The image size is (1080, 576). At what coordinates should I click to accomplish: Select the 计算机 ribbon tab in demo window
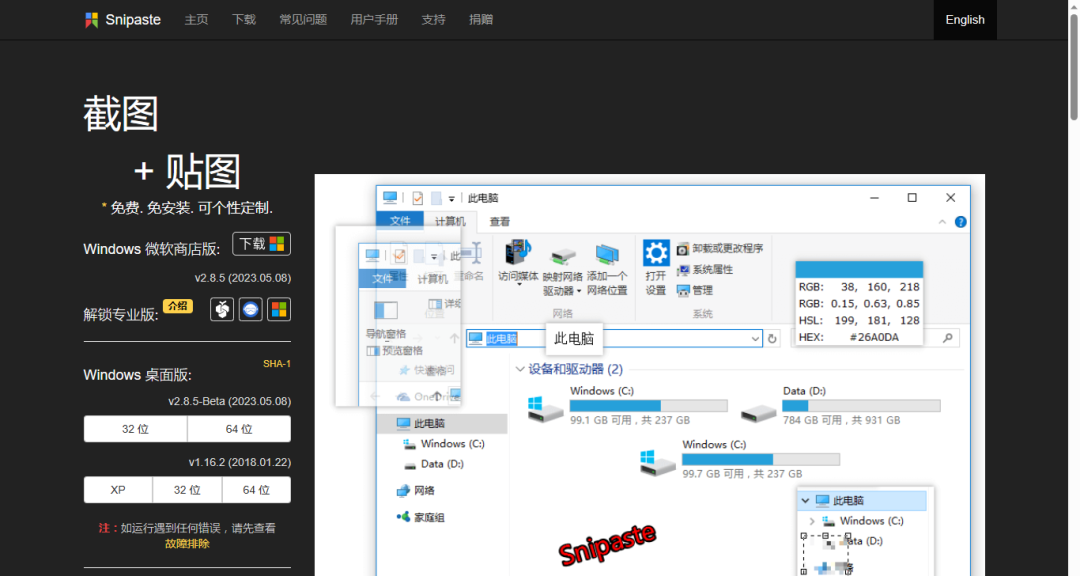tap(450, 221)
